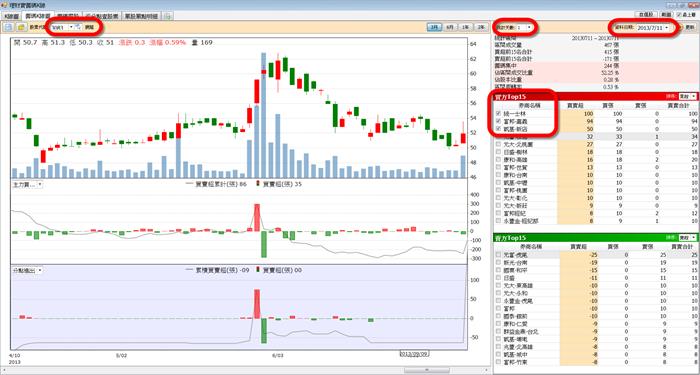
Task: Select the 3月 period button
Action: point(434,27)
